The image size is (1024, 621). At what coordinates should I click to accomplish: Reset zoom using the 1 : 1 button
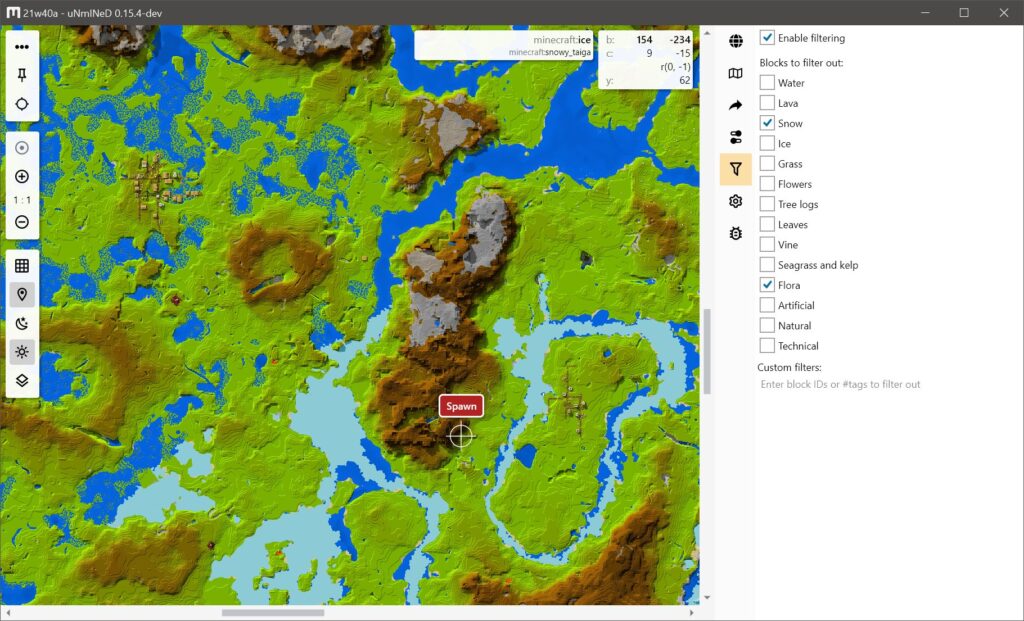(22, 200)
